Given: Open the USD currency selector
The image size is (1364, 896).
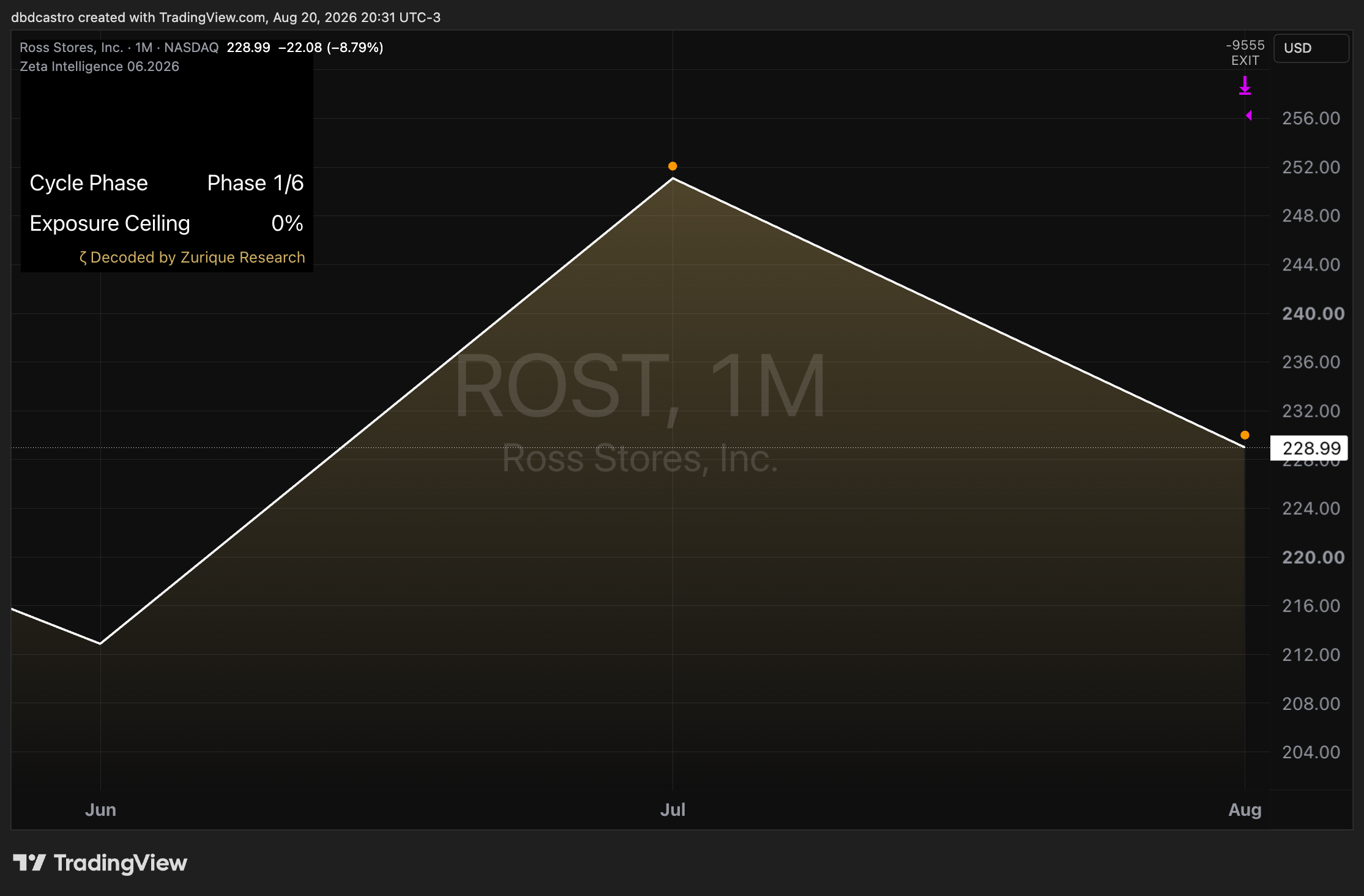Looking at the screenshot, I should 1311,48.
